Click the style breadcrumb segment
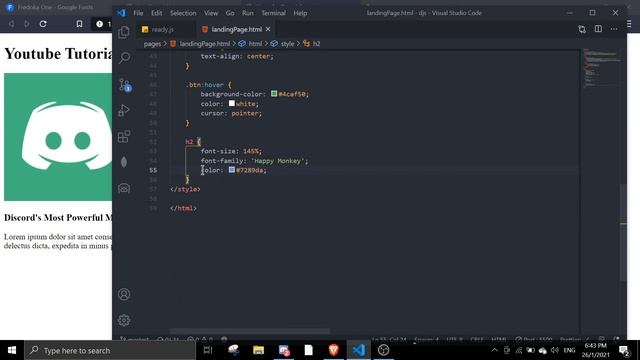This screenshot has height=360, width=640. 287,44
